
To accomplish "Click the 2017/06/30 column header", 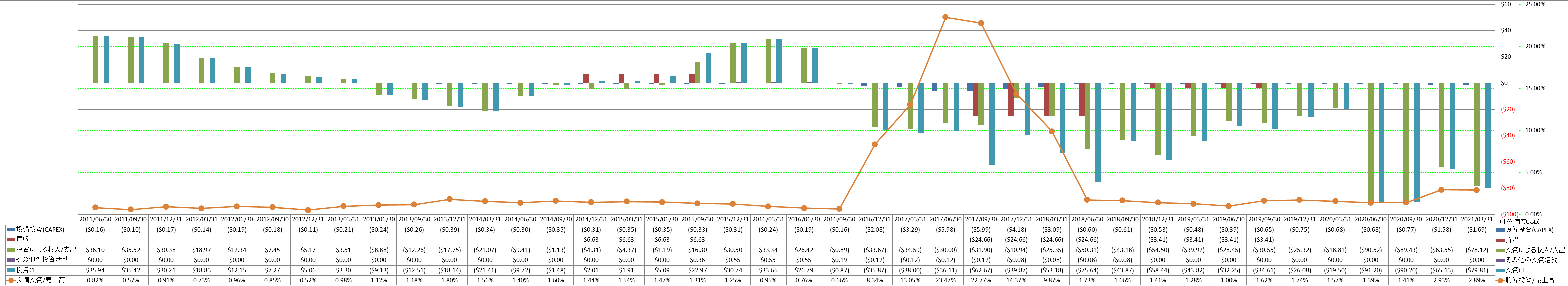I will pos(945,220).
